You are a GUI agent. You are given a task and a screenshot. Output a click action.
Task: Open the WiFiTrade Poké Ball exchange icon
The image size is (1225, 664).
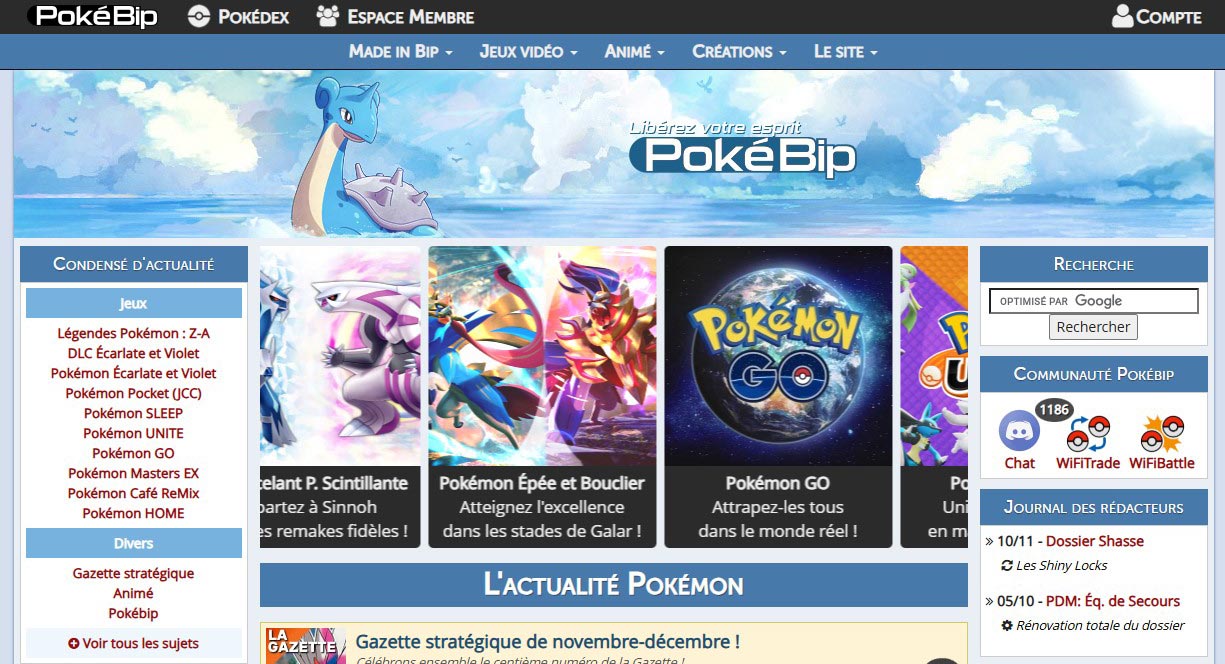[1088, 434]
